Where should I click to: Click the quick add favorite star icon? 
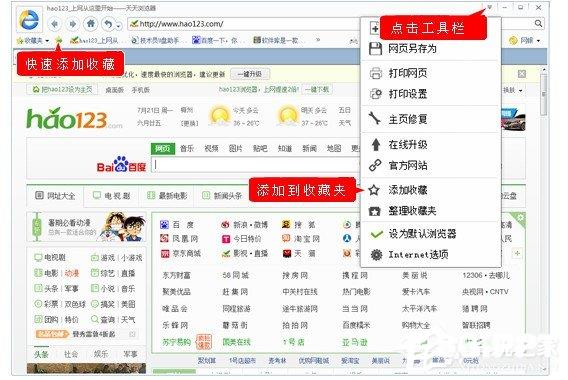[x=58, y=40]
